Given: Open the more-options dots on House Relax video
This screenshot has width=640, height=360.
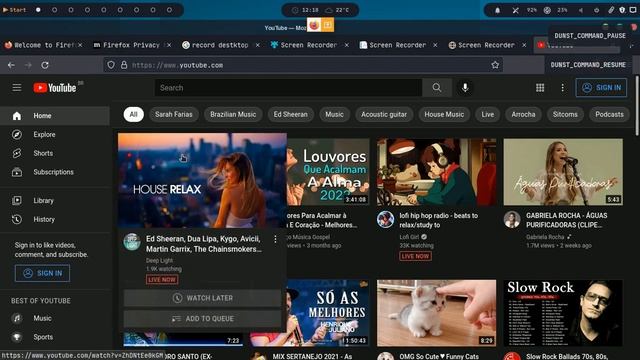Looking at the screenshot, I should pos(275,239).
